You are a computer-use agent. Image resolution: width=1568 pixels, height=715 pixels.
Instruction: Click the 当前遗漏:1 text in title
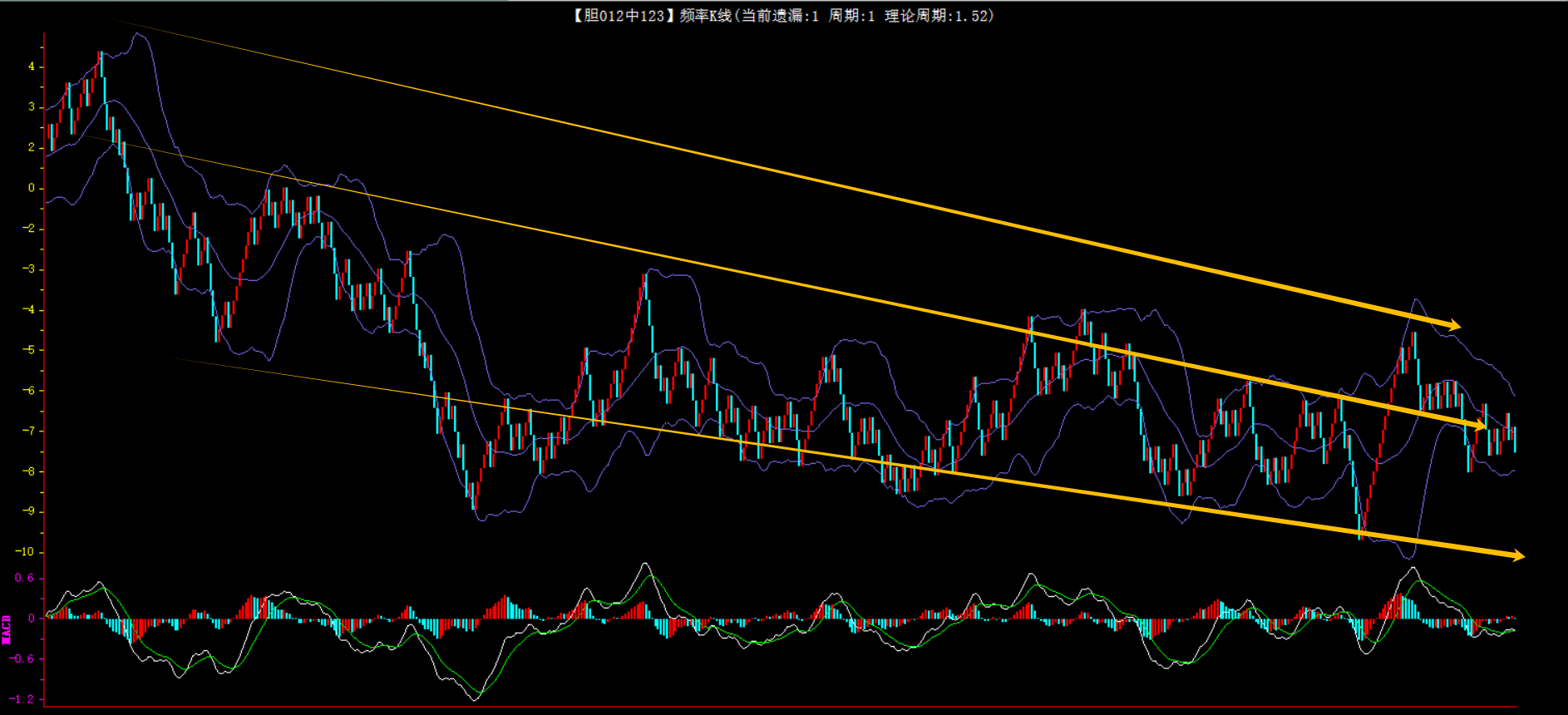click(779, 16)
